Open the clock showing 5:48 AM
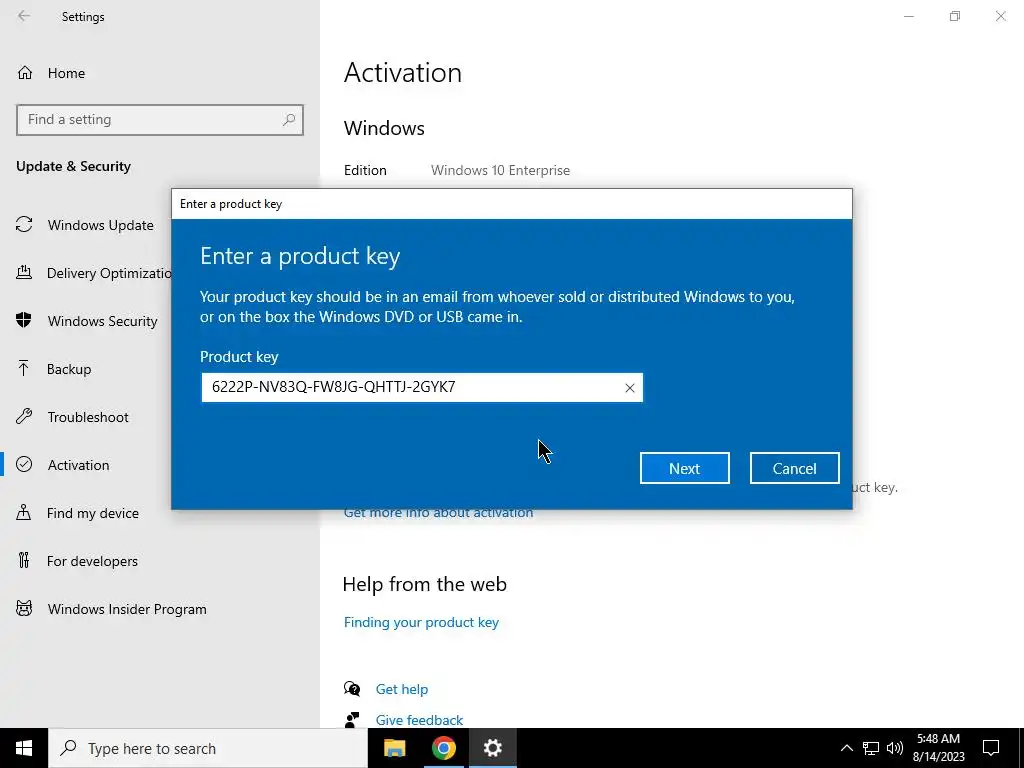This screenshot has width=1024, height=768. [x=938, y=748]
